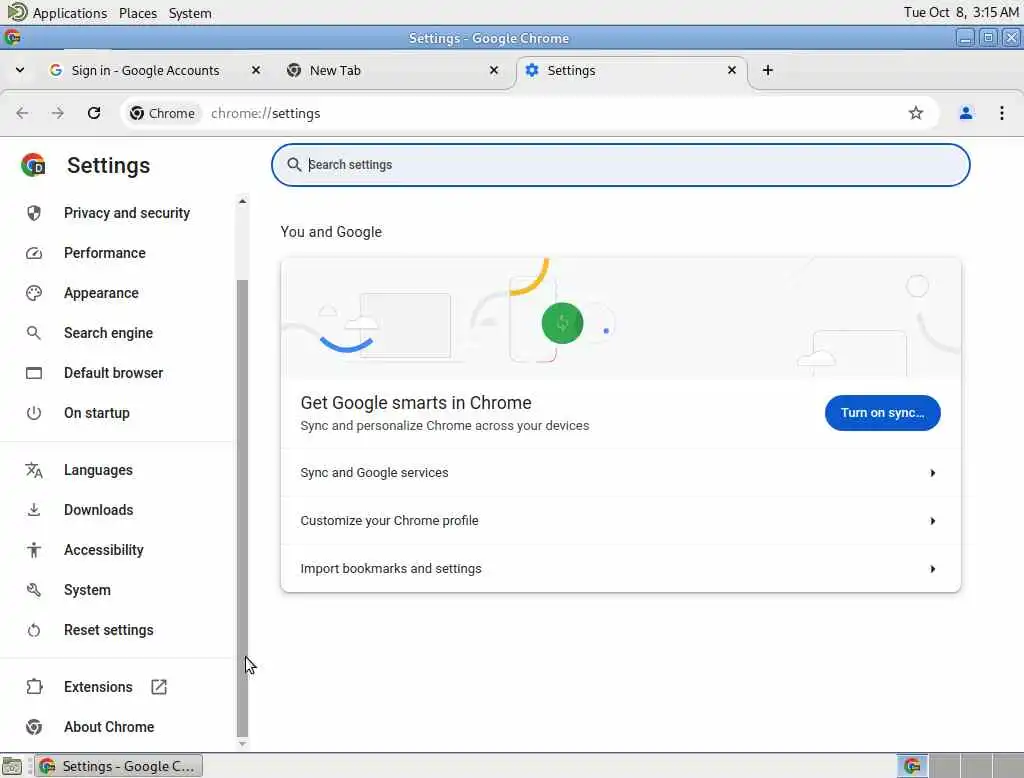Close the Sign in - Google Accounts tab
This screenshot has height=778, width=1024.
pyautogui.click(x=256, y=70)
